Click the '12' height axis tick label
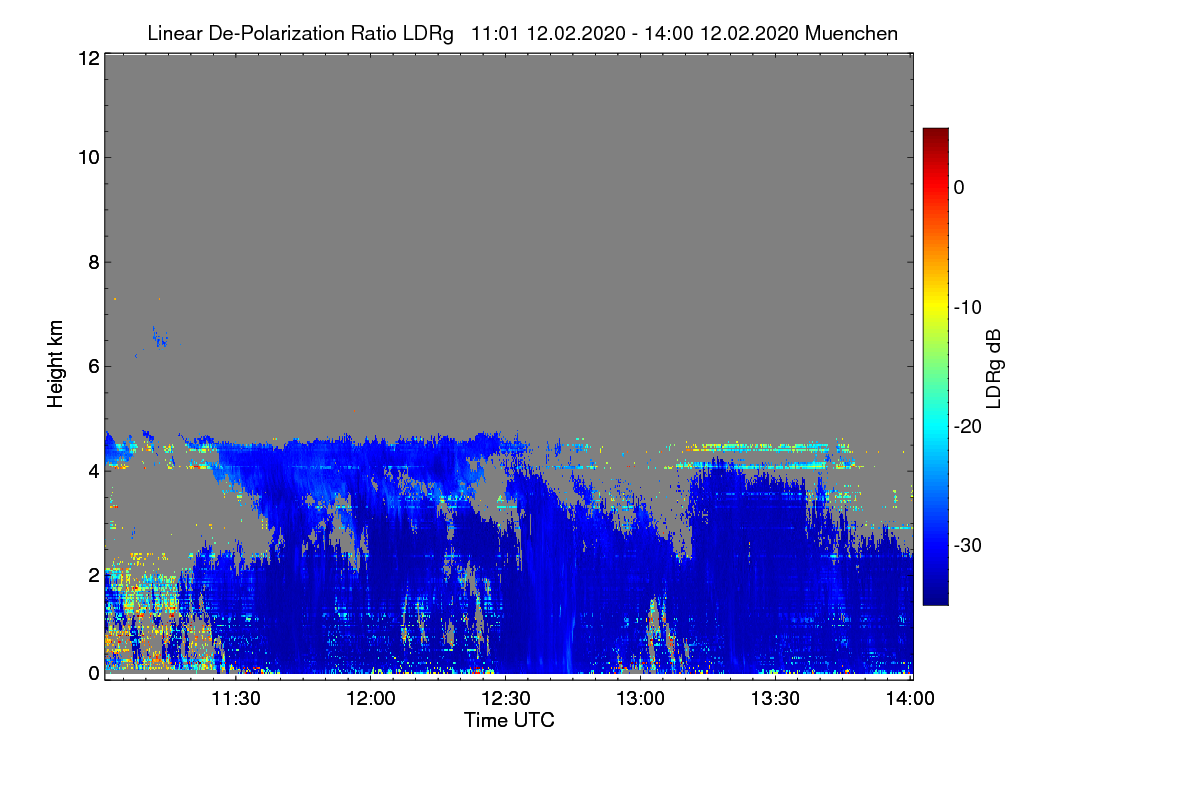This screenshot has width=1200, height=800. pyautogui.click(x=88, y=58)
